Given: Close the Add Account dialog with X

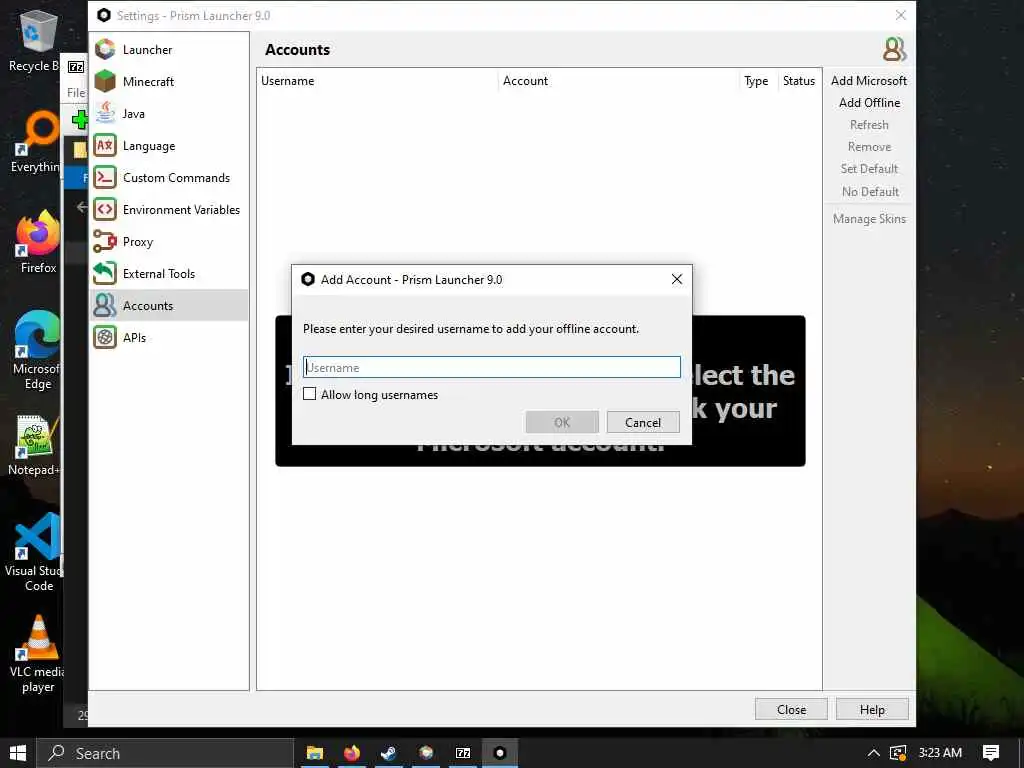Looking at the screenshot, I should 677,280.
